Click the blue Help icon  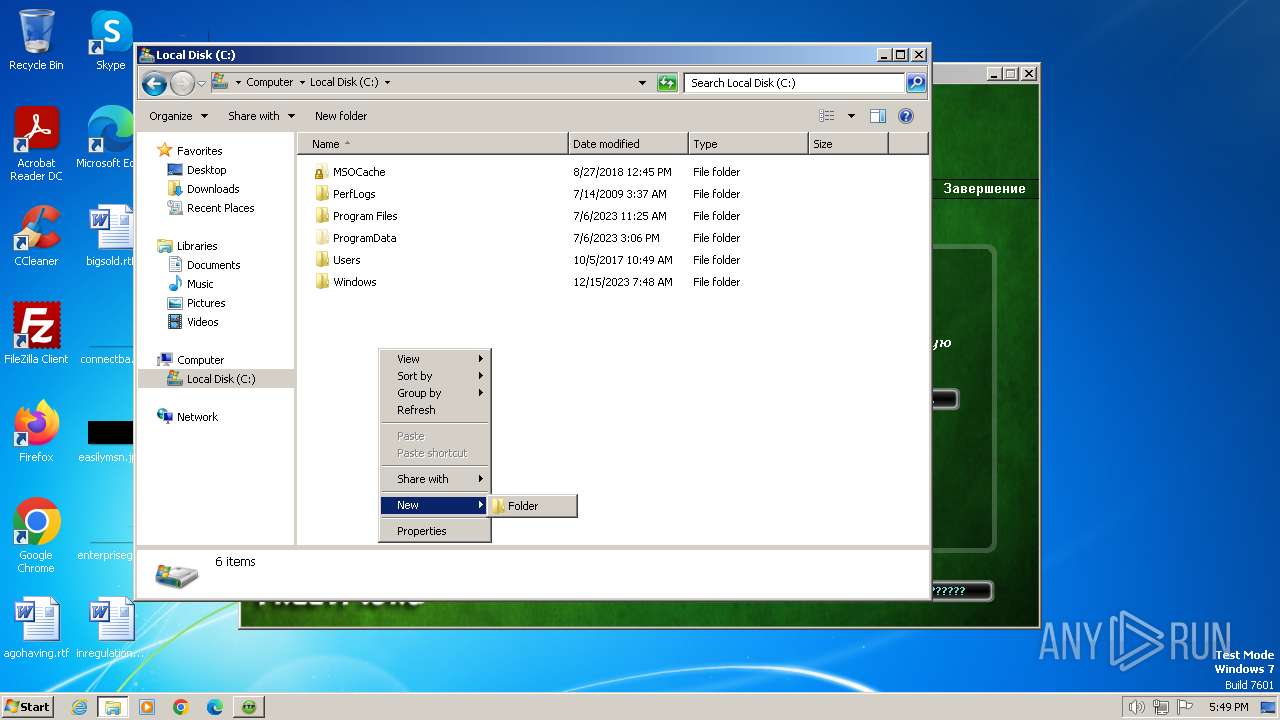point(906,116)
